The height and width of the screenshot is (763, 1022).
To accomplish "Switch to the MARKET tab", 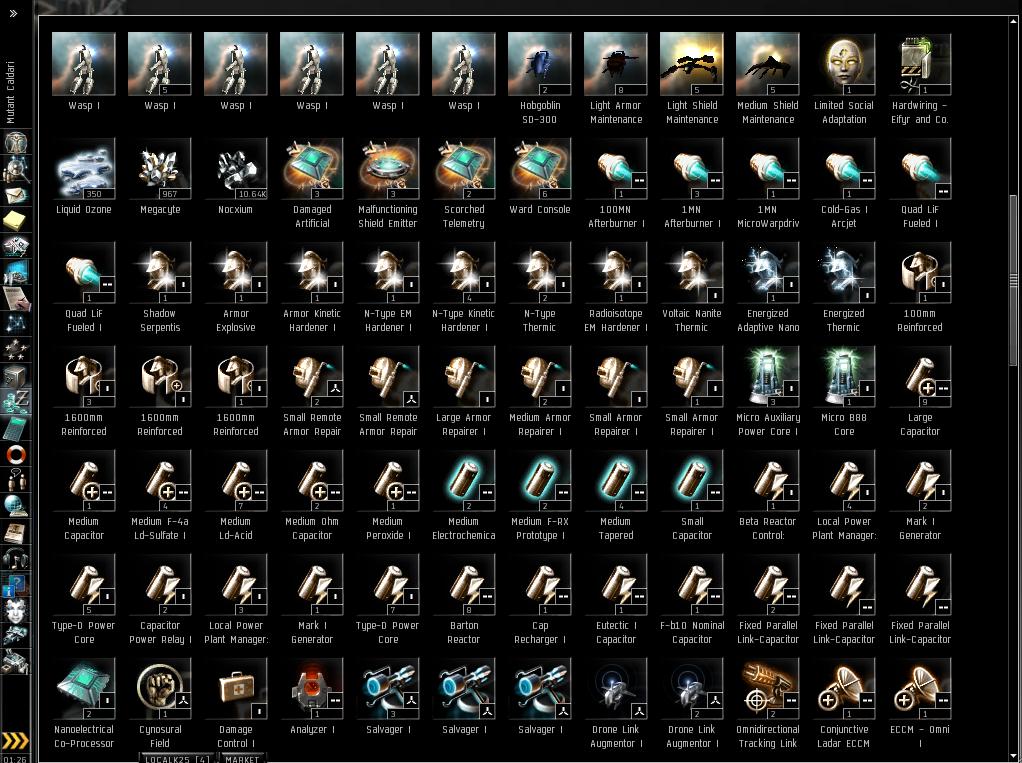I will tap(242, 758).
